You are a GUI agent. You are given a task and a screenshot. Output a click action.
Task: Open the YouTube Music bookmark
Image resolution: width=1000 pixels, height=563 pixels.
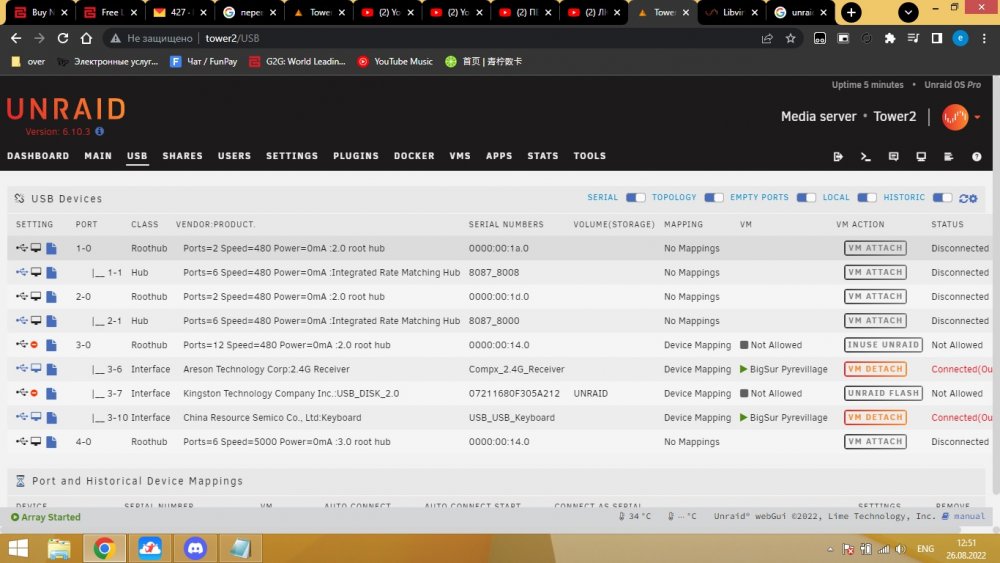395,62
